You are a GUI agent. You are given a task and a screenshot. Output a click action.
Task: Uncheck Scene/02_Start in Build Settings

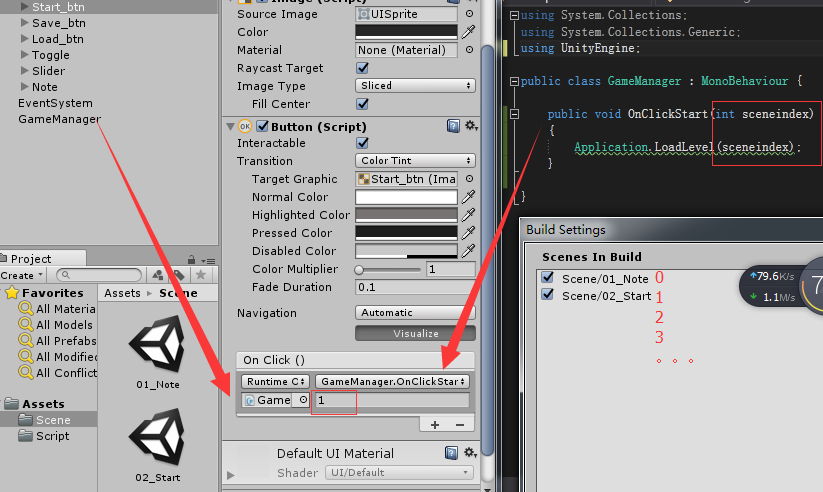pyautogui.click(x=548, y=295)
